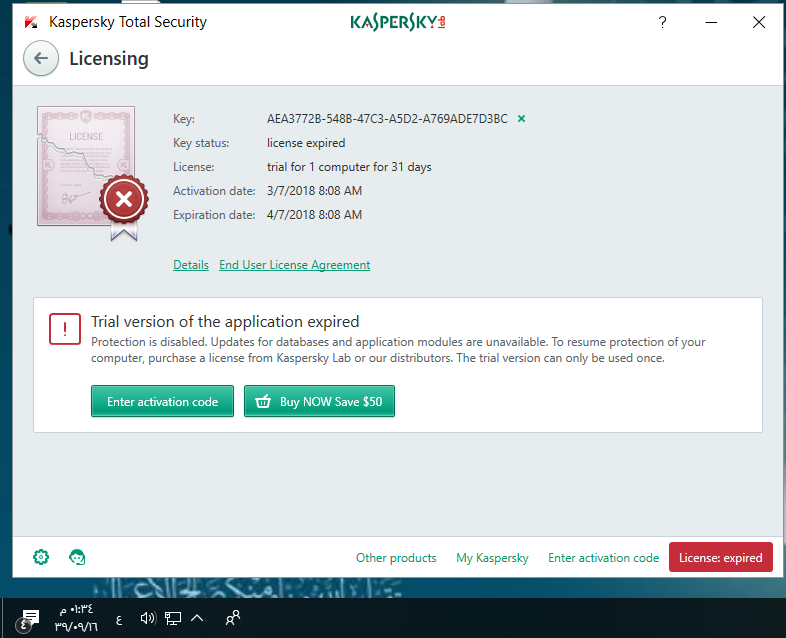Click the Licensing page title
Image resolution: width=786 pixels, height=638 pixels.
109,59
